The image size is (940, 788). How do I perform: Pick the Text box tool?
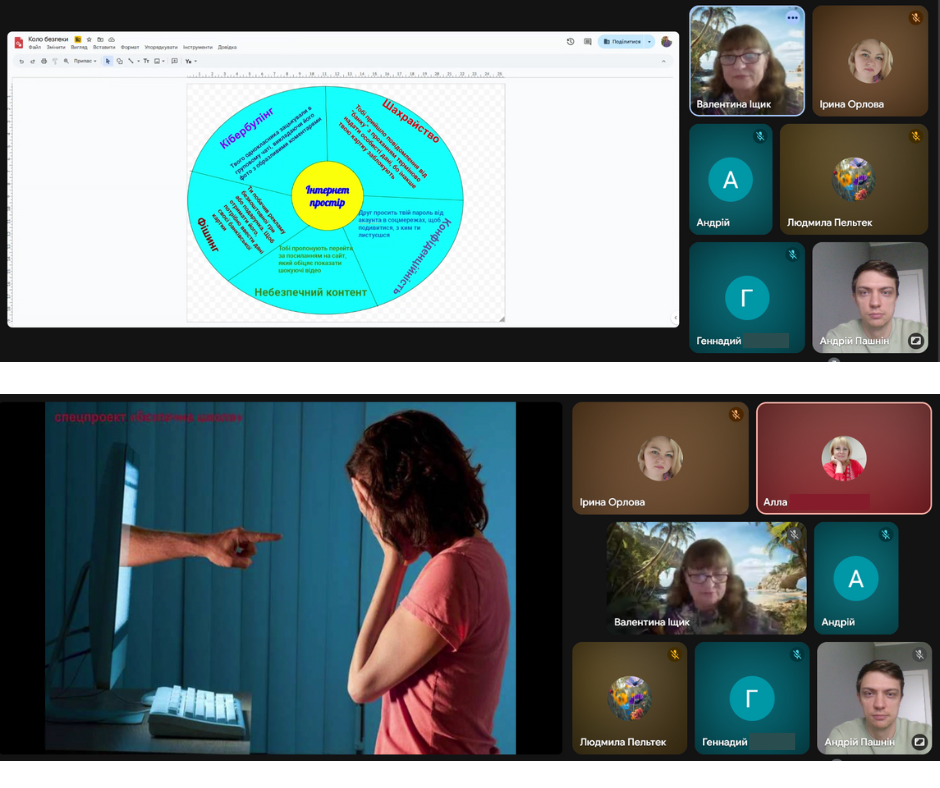coord(146,61)
